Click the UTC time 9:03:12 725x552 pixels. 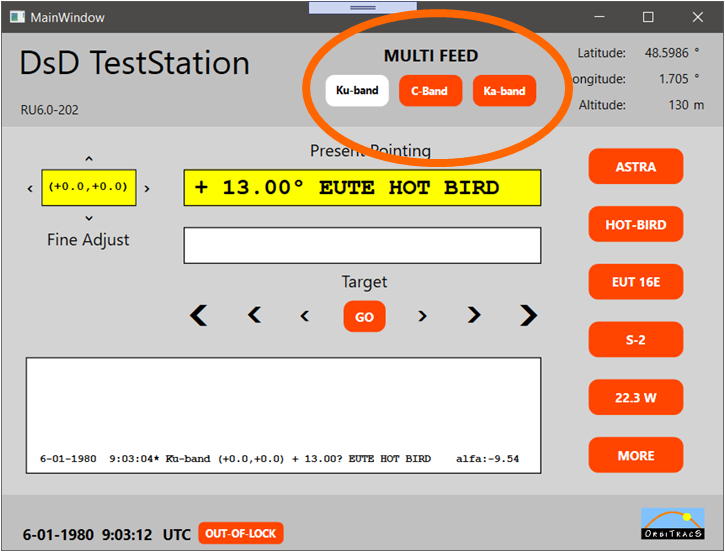(127, 535)
